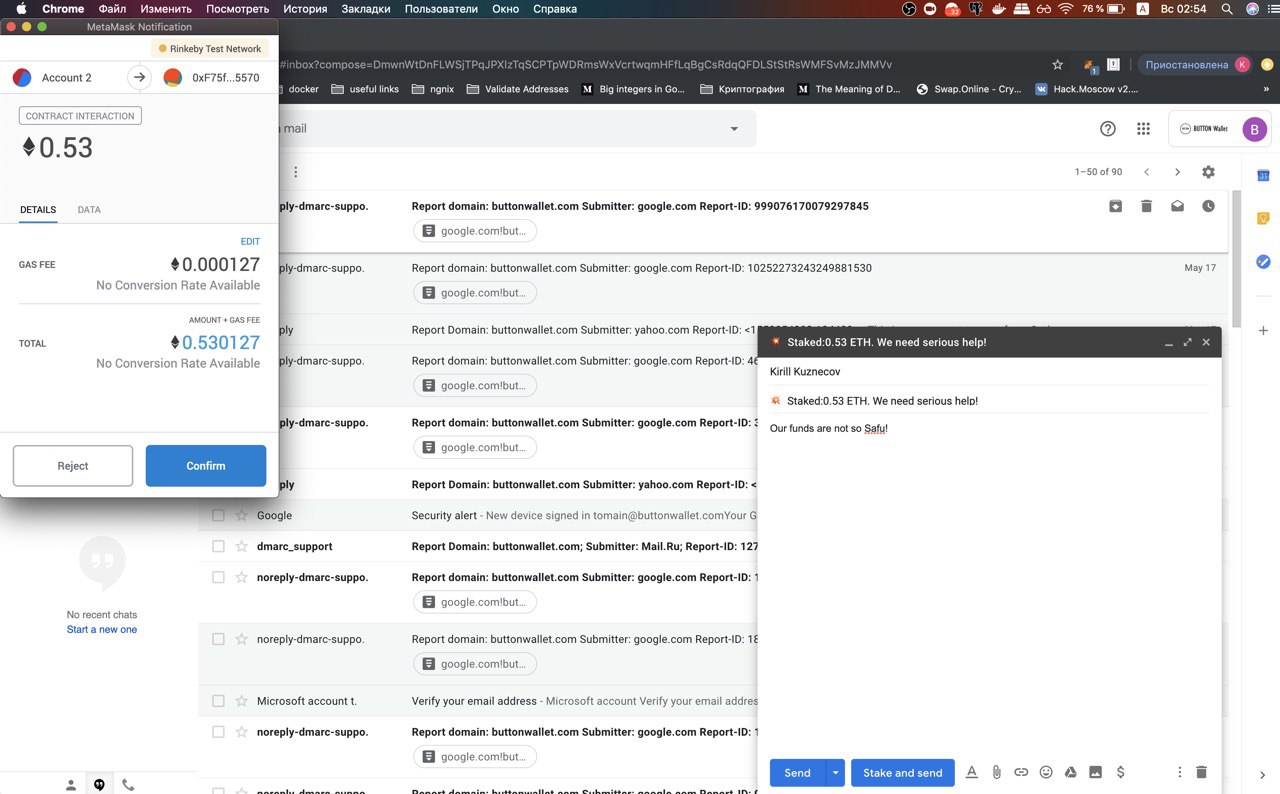Click the Stake and send button
Image resolution: width=1280 pixels, height=794 pixels.
tap(903, 773)
